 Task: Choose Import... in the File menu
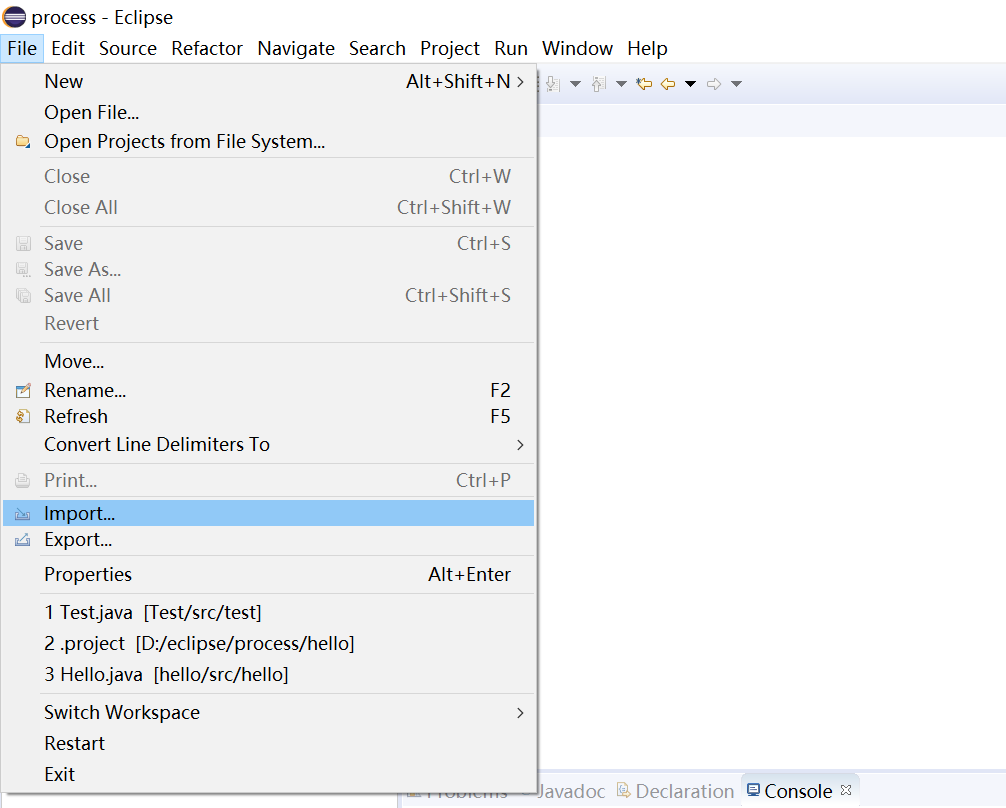(x=268, y=513)
